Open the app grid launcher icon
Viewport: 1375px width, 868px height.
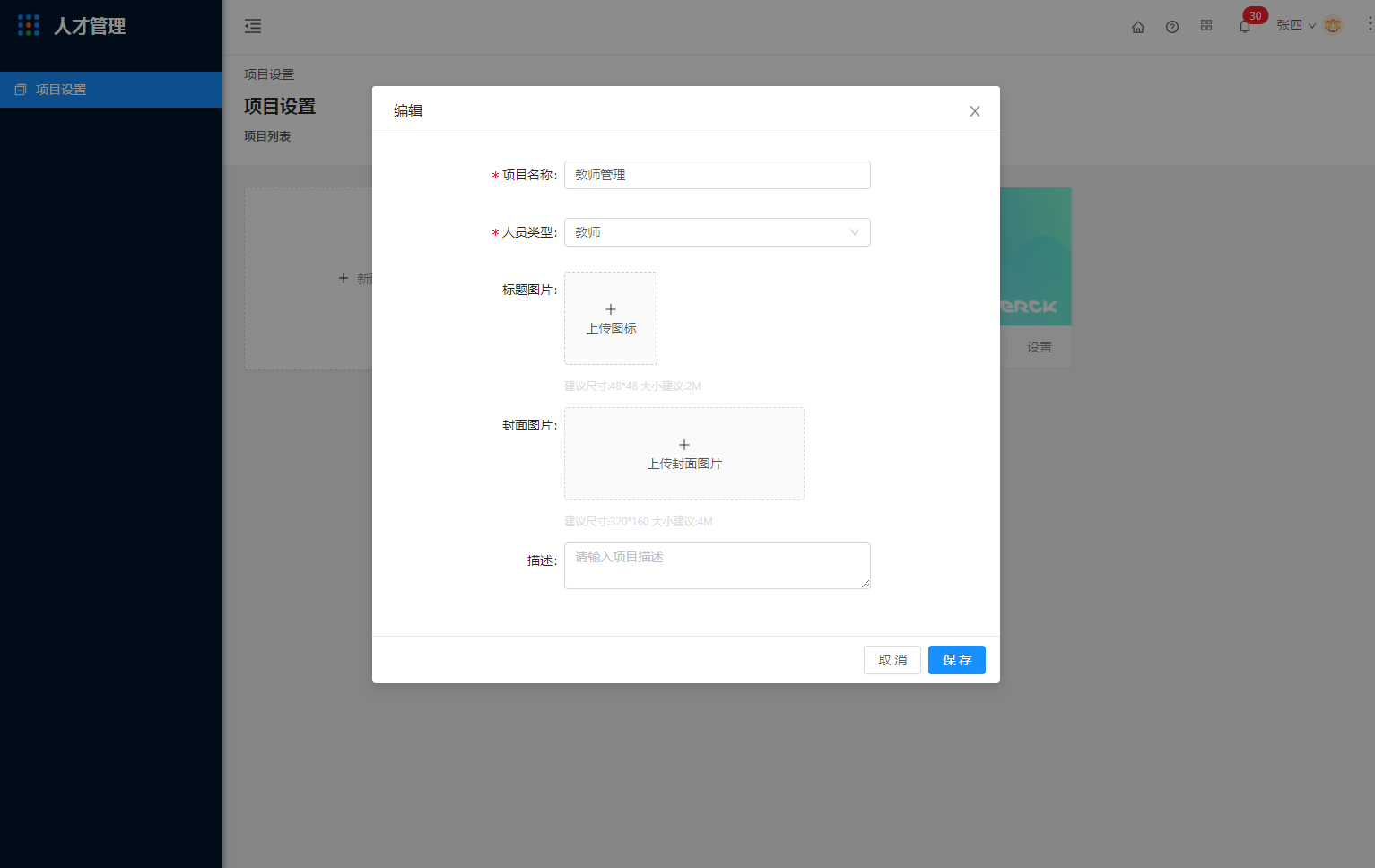pos(29,25)
